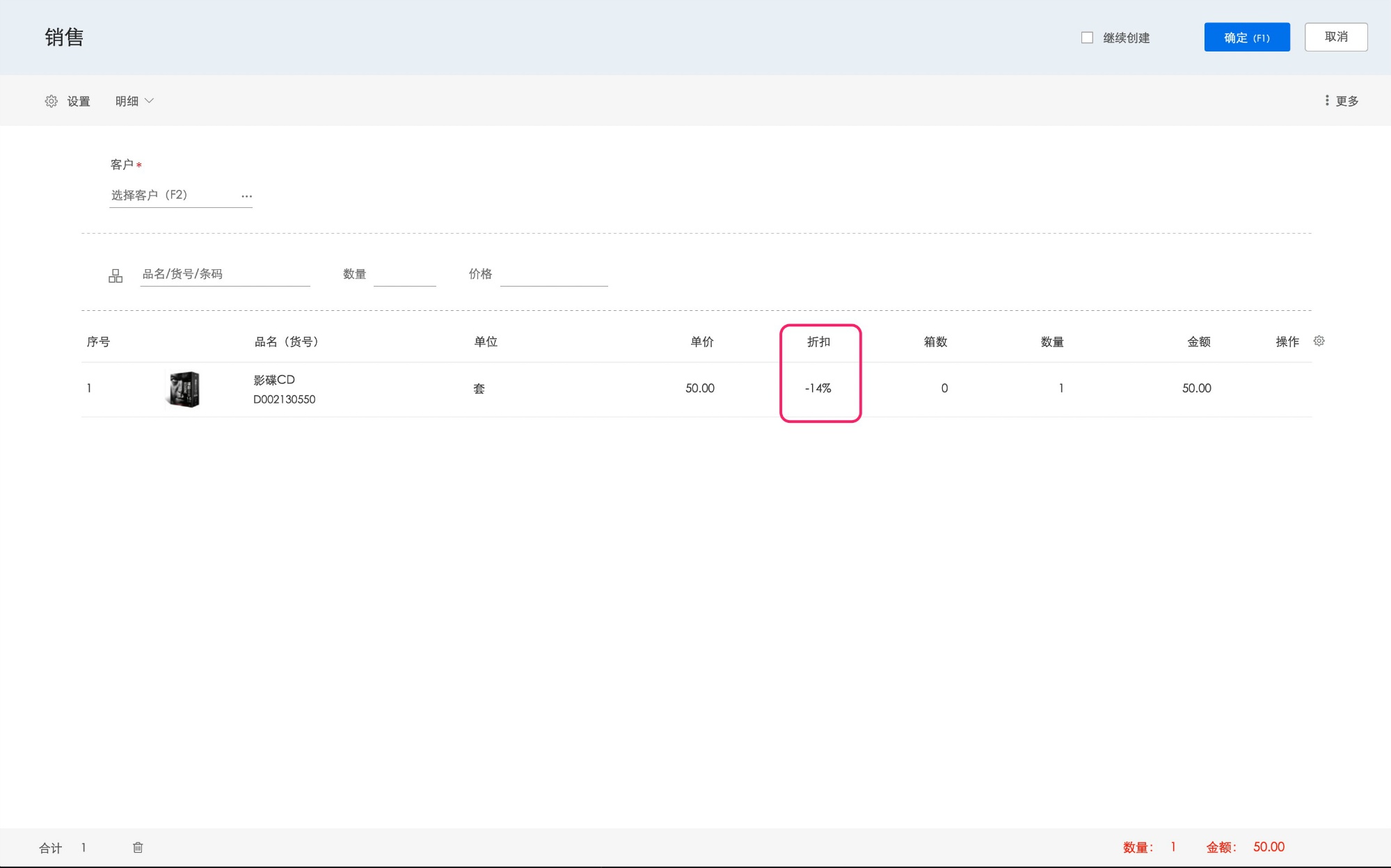This screenshot has height=868, width=1391.
Task: Click the 箱数 value 0 cell
Action: (944, 388)
